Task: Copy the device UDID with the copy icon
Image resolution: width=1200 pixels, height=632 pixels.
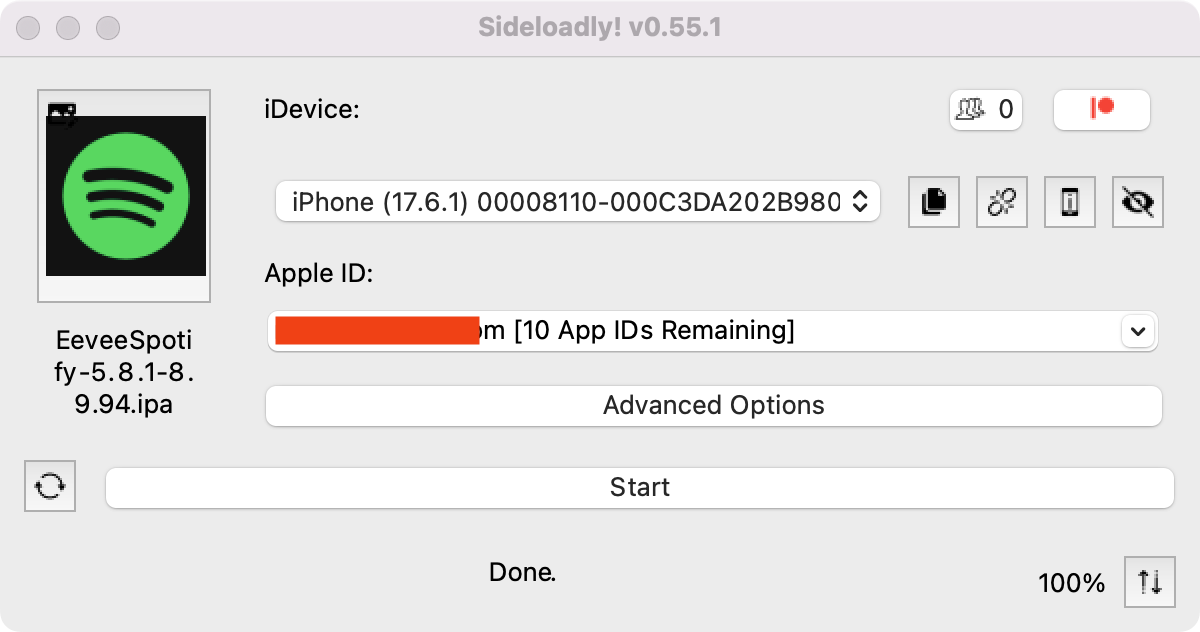Action: coord(933,203)
